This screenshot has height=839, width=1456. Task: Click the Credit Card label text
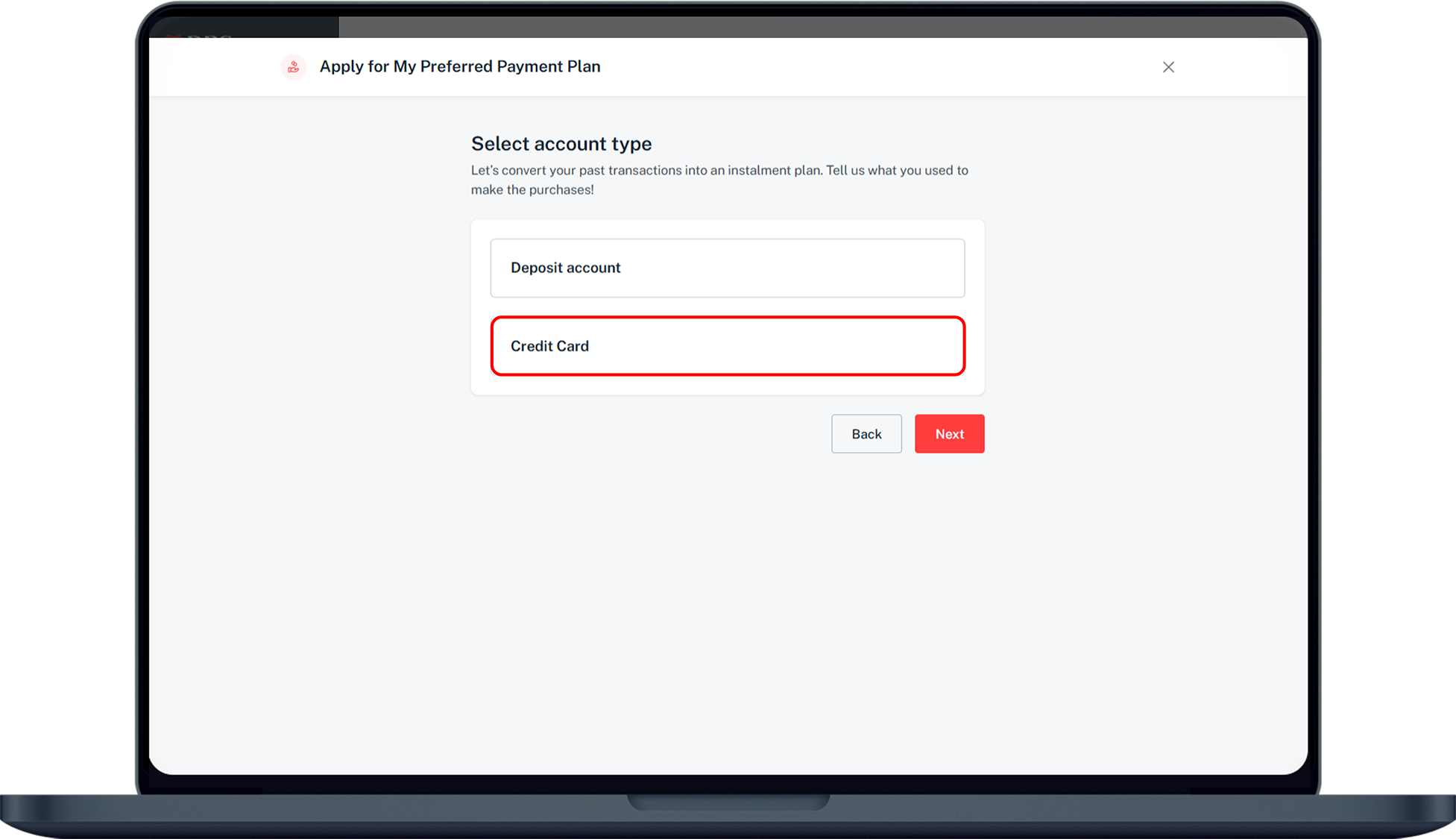pyautogui.click(x=549, y=346)
